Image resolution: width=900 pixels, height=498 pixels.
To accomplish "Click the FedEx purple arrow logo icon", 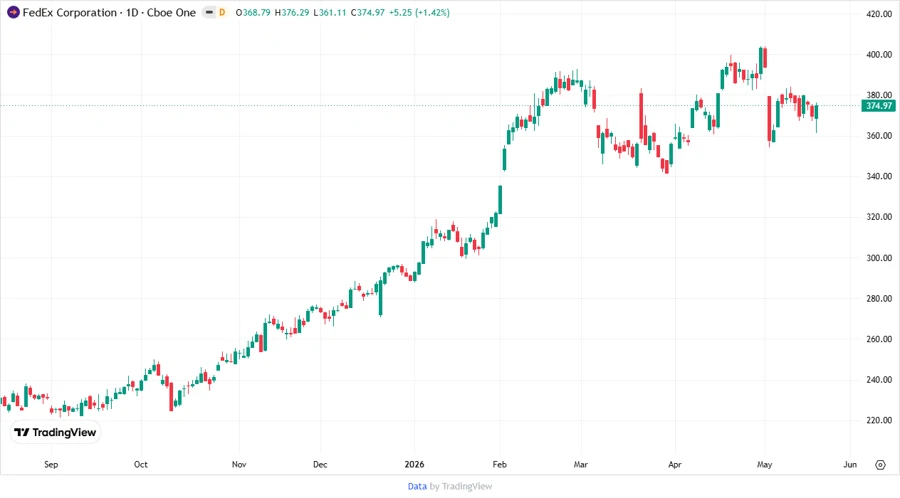I will [13, 12].
